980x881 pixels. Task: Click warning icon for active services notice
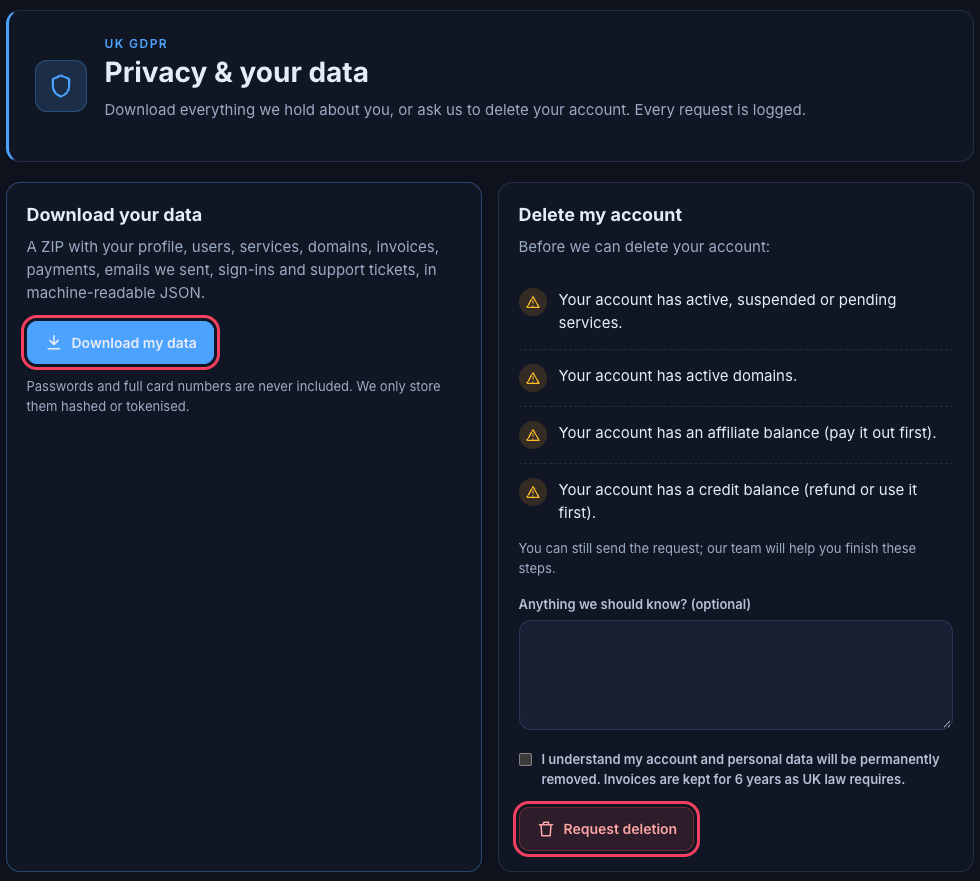(533, 302)
